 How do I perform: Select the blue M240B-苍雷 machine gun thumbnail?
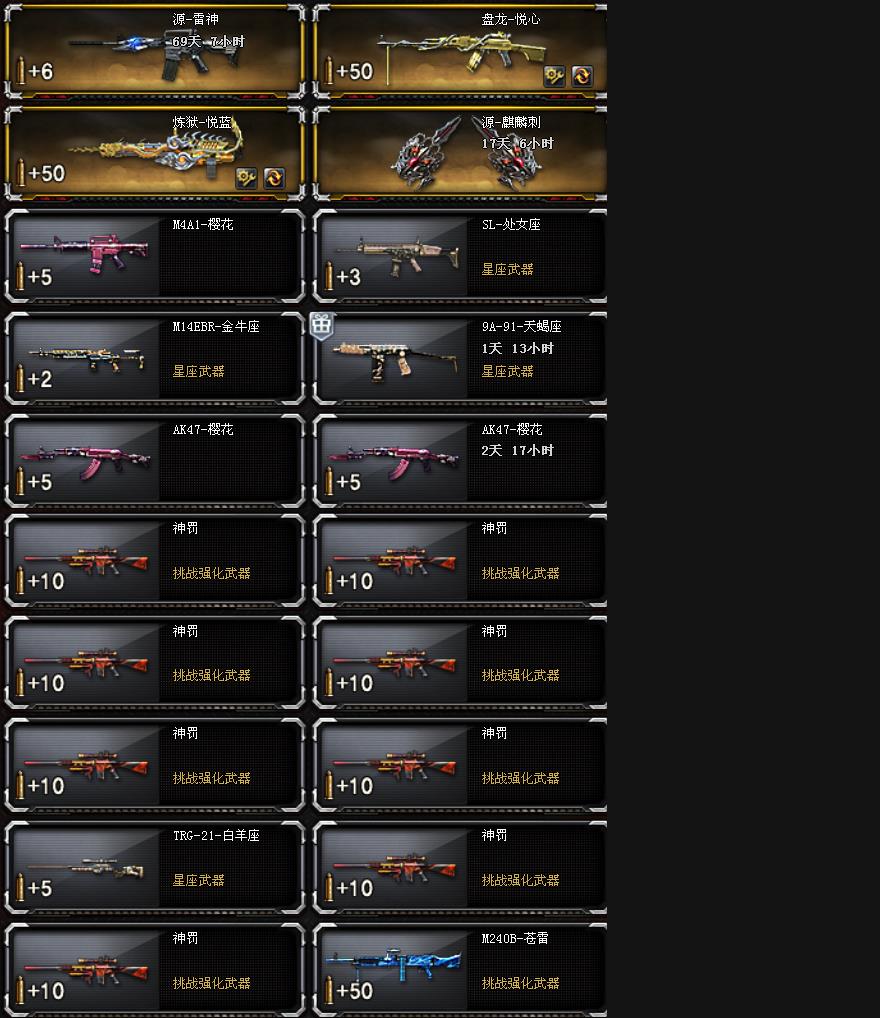coord(394,969)
